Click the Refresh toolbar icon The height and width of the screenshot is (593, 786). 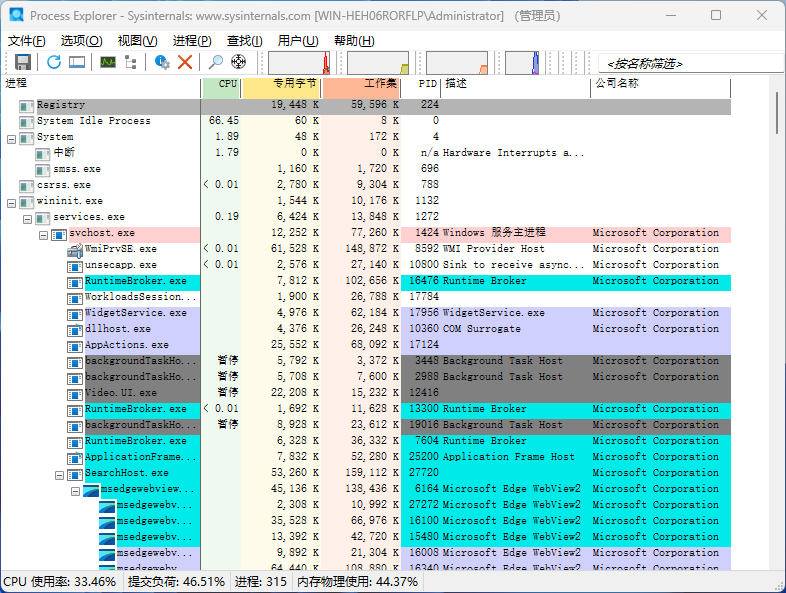[x=54, y=62]
